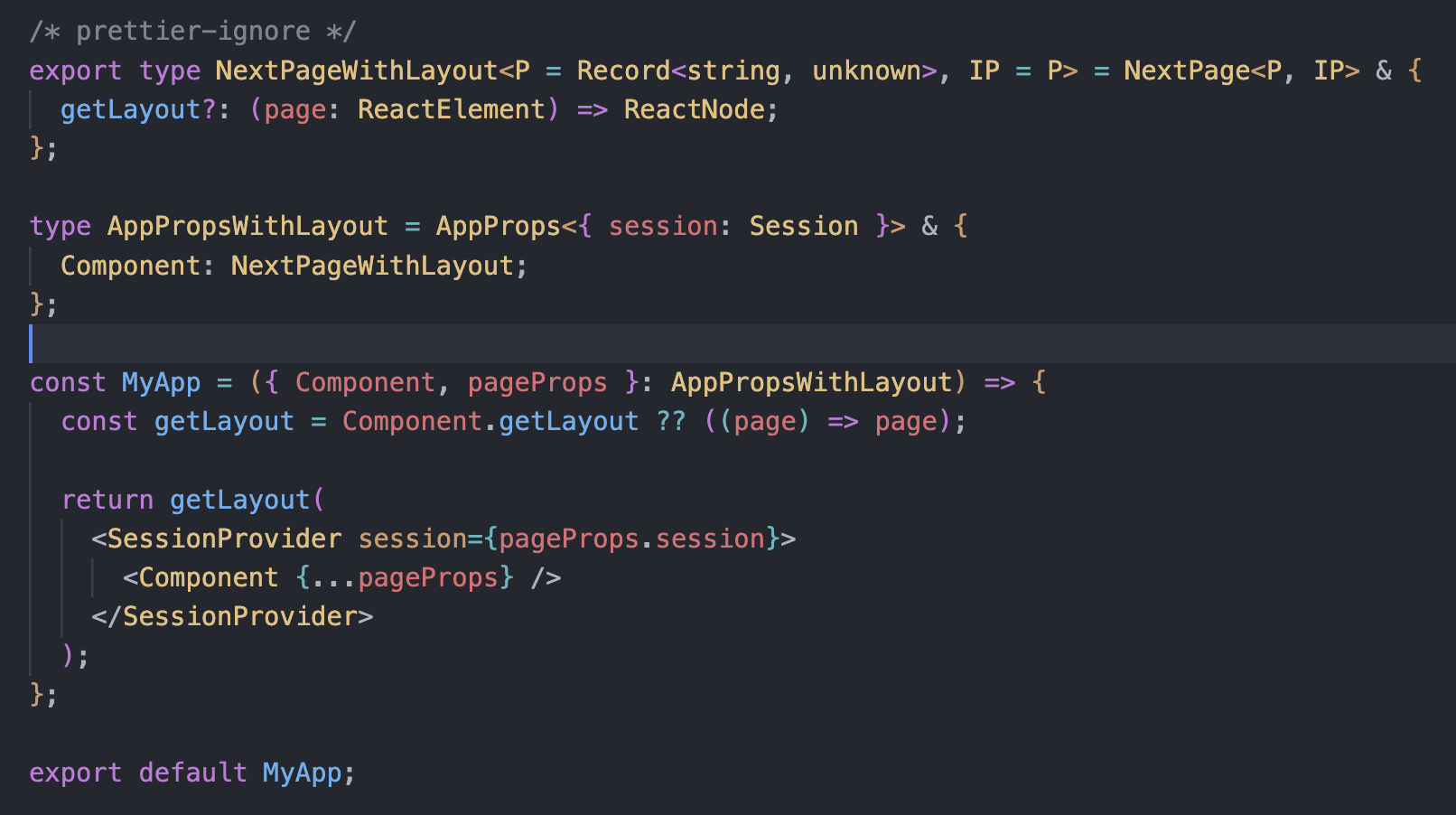Click the prettier-ignore comment line

[192, 32]
